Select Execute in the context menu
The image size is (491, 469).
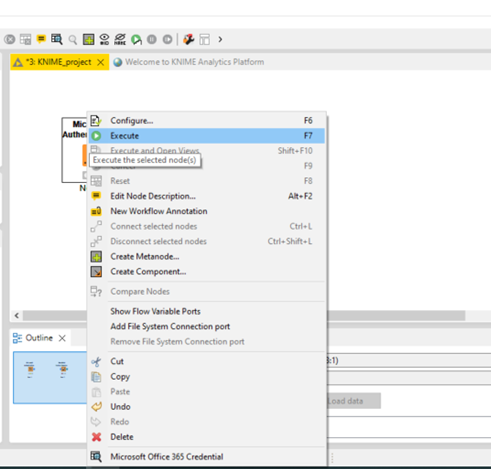[207, 136]
